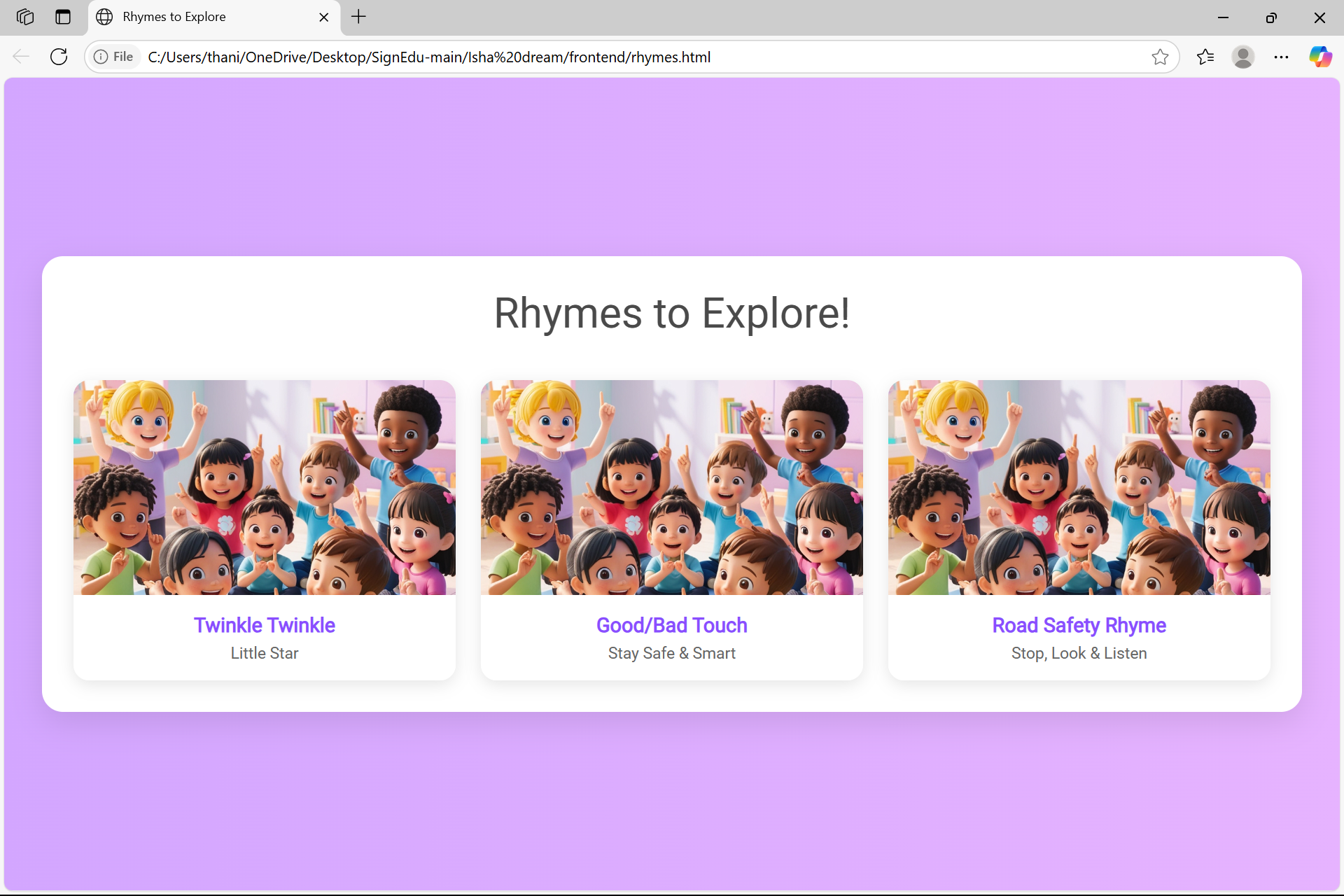This screenshot has height=896, width=1344.
Task: Click the browser refresh icon
Action: point(59,57)
